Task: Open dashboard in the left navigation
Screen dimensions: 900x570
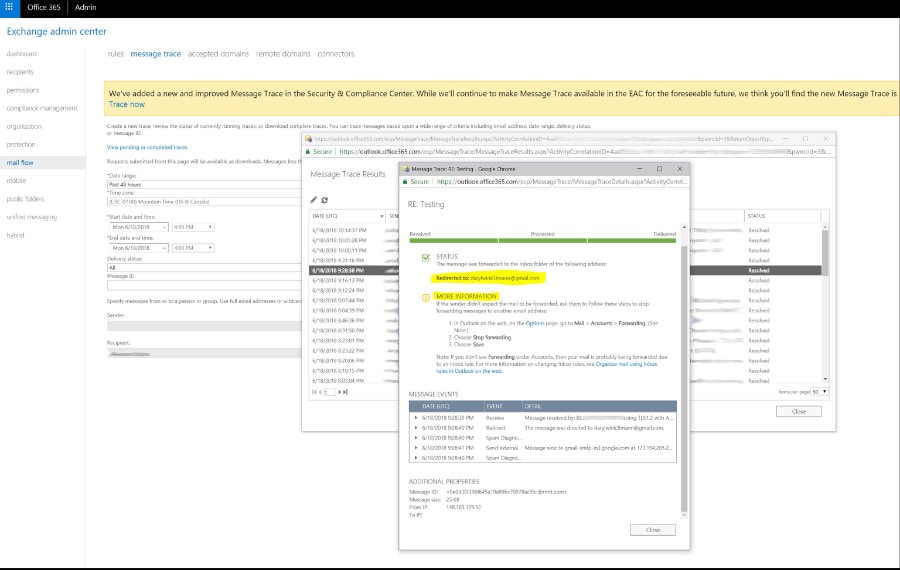Action: coord(22,53)
